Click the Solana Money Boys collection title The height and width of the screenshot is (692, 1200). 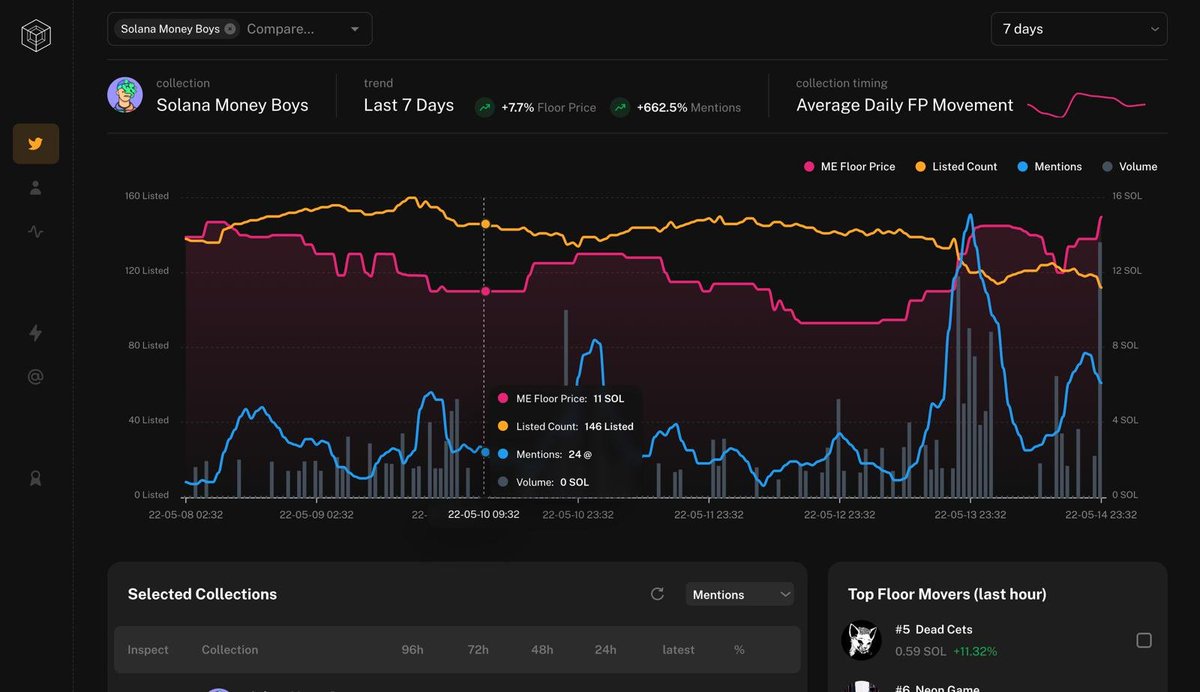coord(232,105)
